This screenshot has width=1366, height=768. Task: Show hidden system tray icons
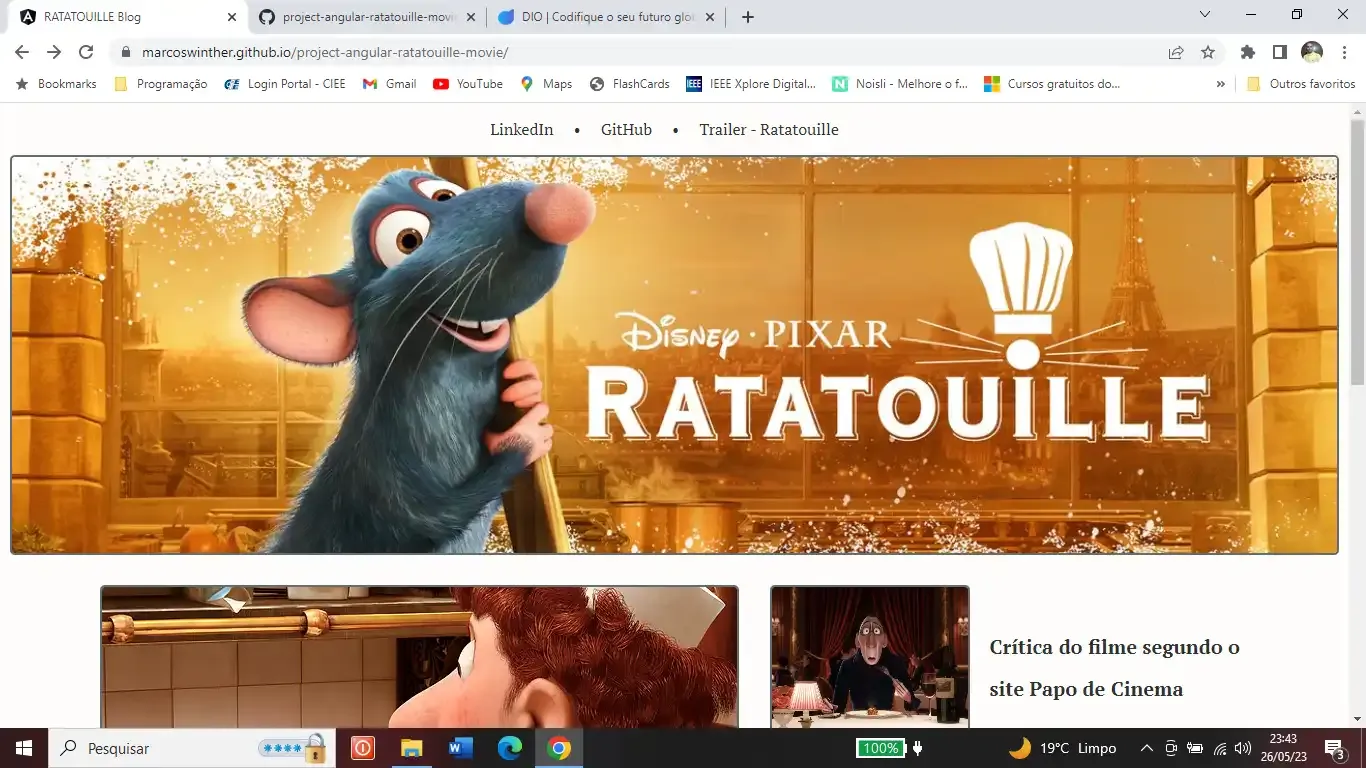tap(1147, 748)
